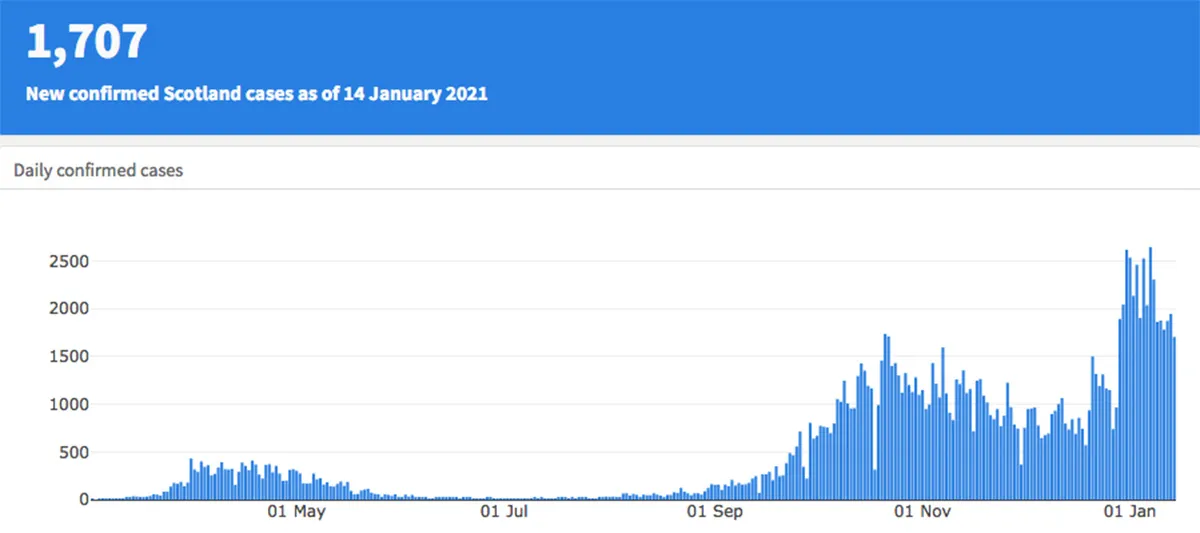Click the 'Daily confirmed cases' panel title

[98, 170]
